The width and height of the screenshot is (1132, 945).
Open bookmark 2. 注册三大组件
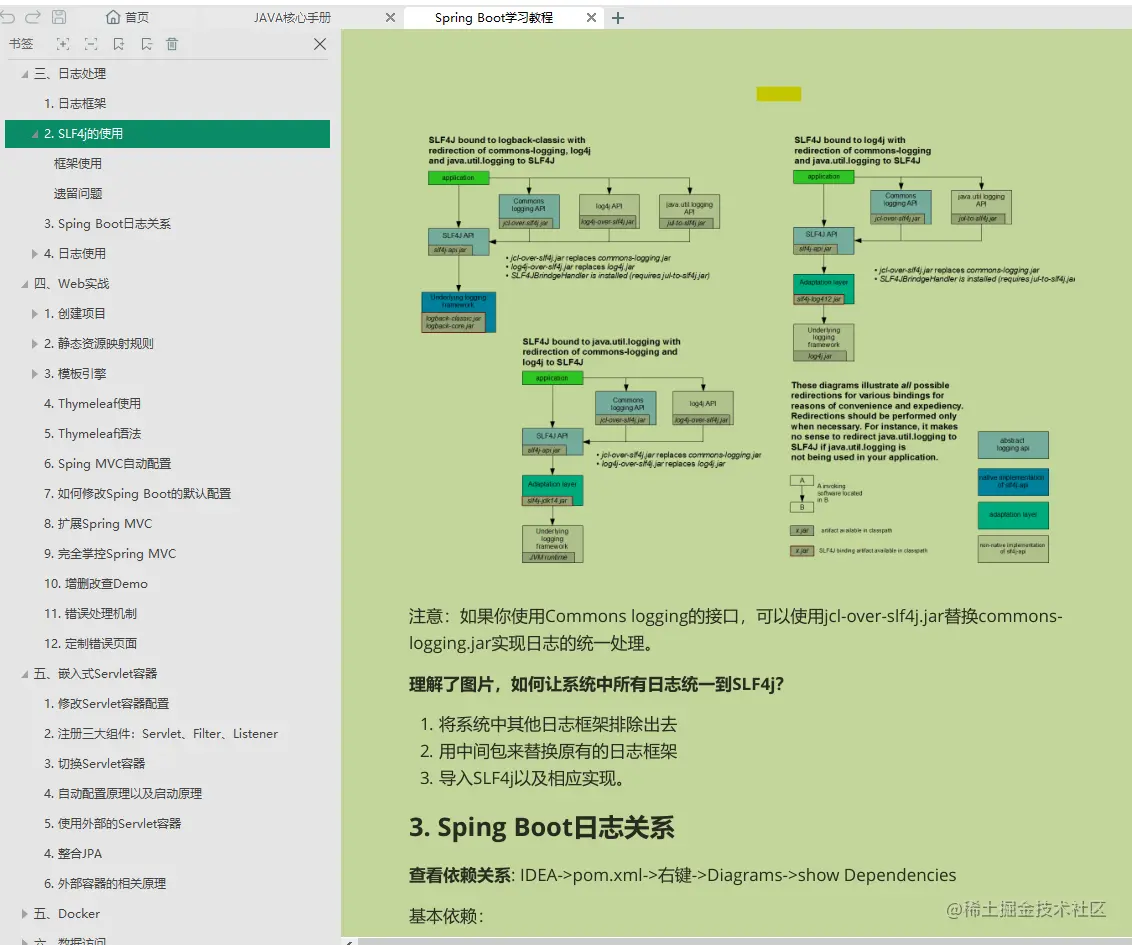pyautogui.click(x=161, y=733)
